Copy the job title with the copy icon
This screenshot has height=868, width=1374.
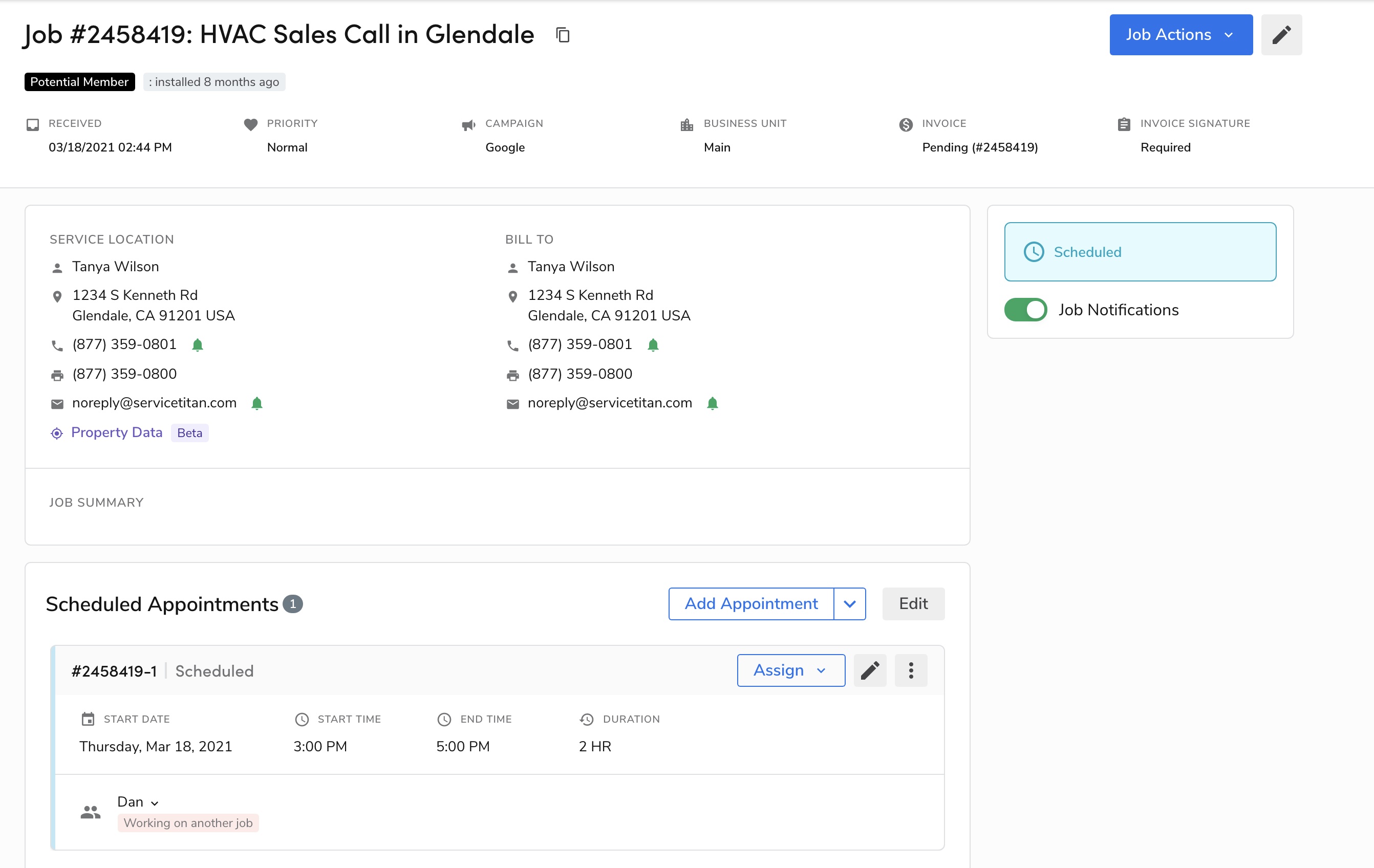563,35
